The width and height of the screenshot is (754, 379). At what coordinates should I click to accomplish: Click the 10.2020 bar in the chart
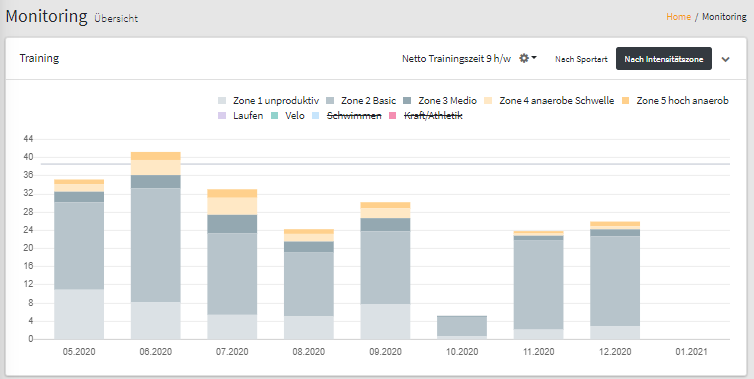click(x=462, y=328)
